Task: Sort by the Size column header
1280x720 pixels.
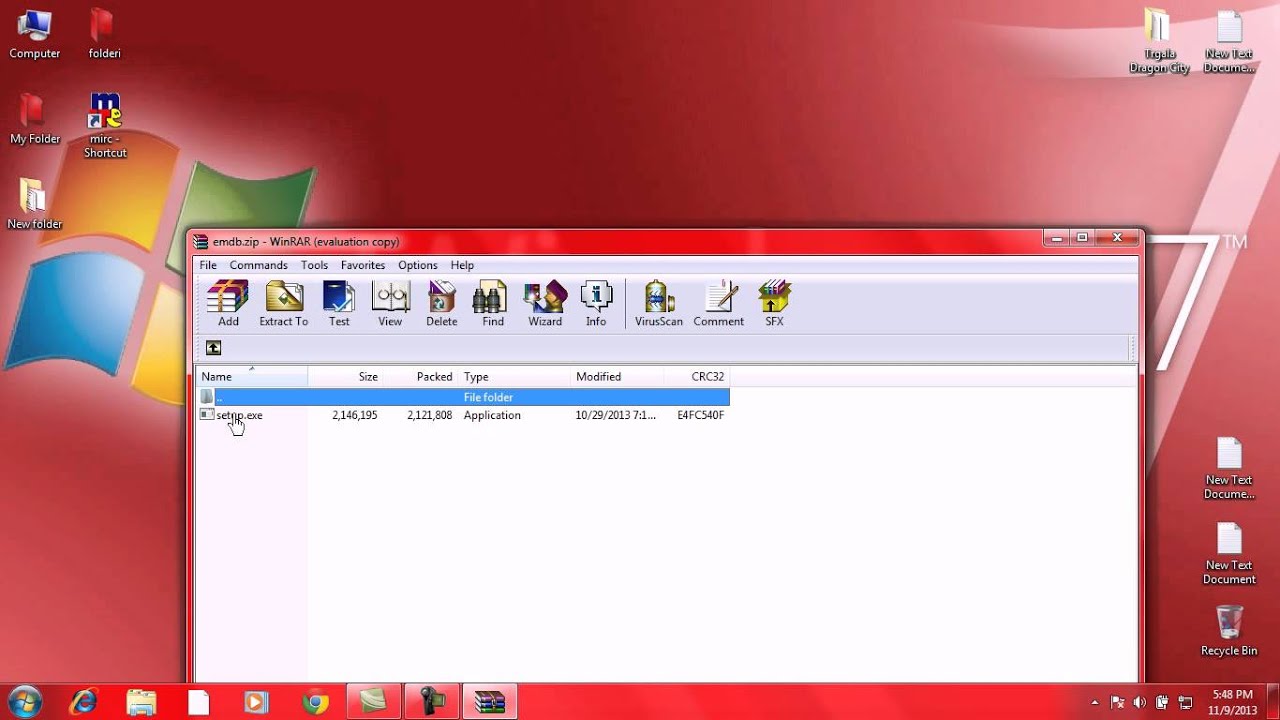Action: tap(346, 377)
